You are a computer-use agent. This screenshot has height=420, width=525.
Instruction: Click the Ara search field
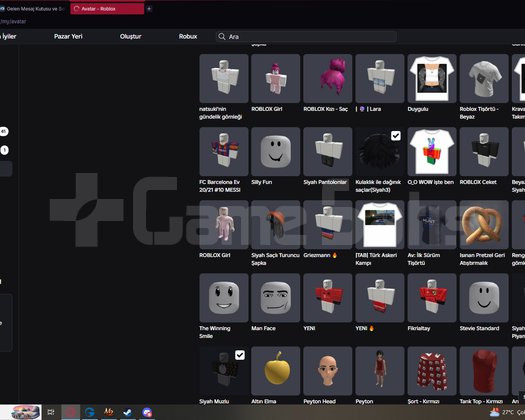coord(306,37)
